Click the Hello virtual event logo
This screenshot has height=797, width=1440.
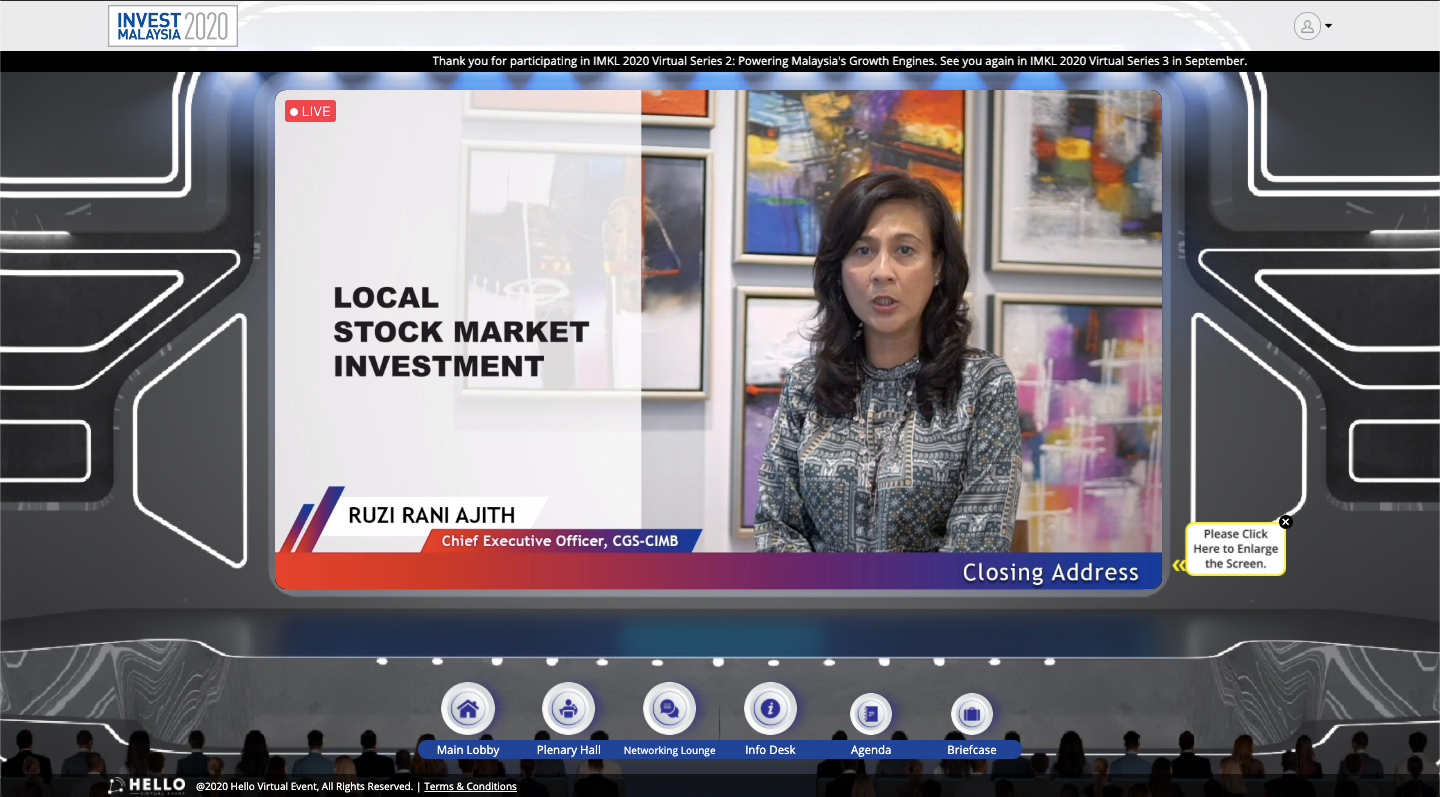coord(148,786)
